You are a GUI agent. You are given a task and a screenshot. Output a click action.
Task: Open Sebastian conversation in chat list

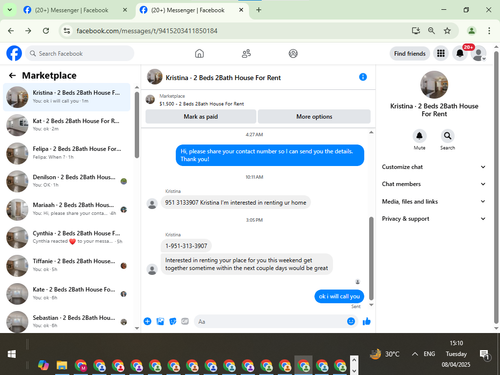[x=67, y=321]
